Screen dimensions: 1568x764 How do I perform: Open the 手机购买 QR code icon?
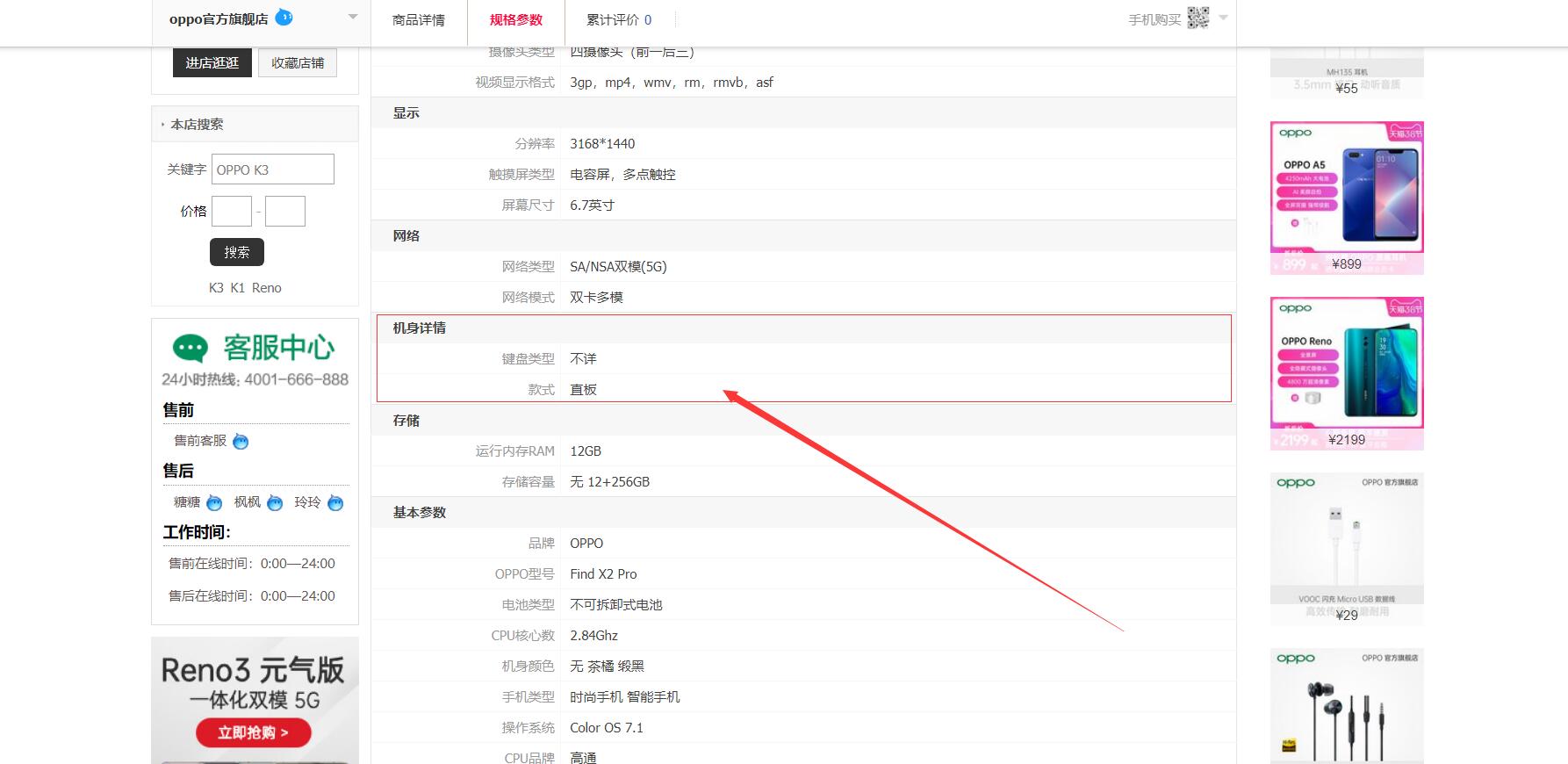point(1198,18)
